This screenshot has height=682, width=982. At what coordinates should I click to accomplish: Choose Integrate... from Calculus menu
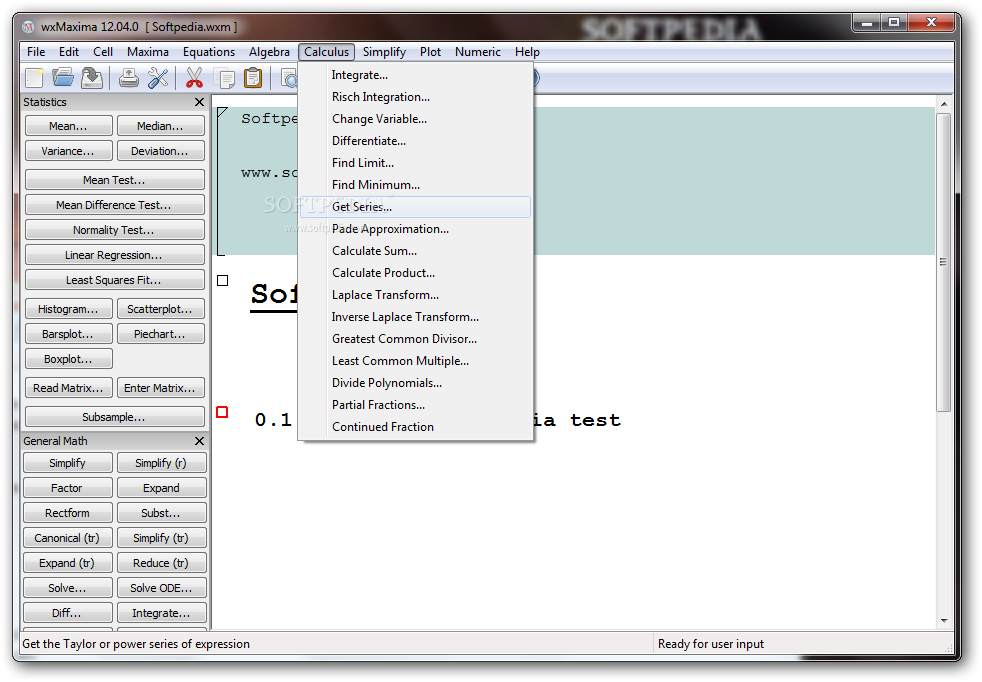[415, 75]
